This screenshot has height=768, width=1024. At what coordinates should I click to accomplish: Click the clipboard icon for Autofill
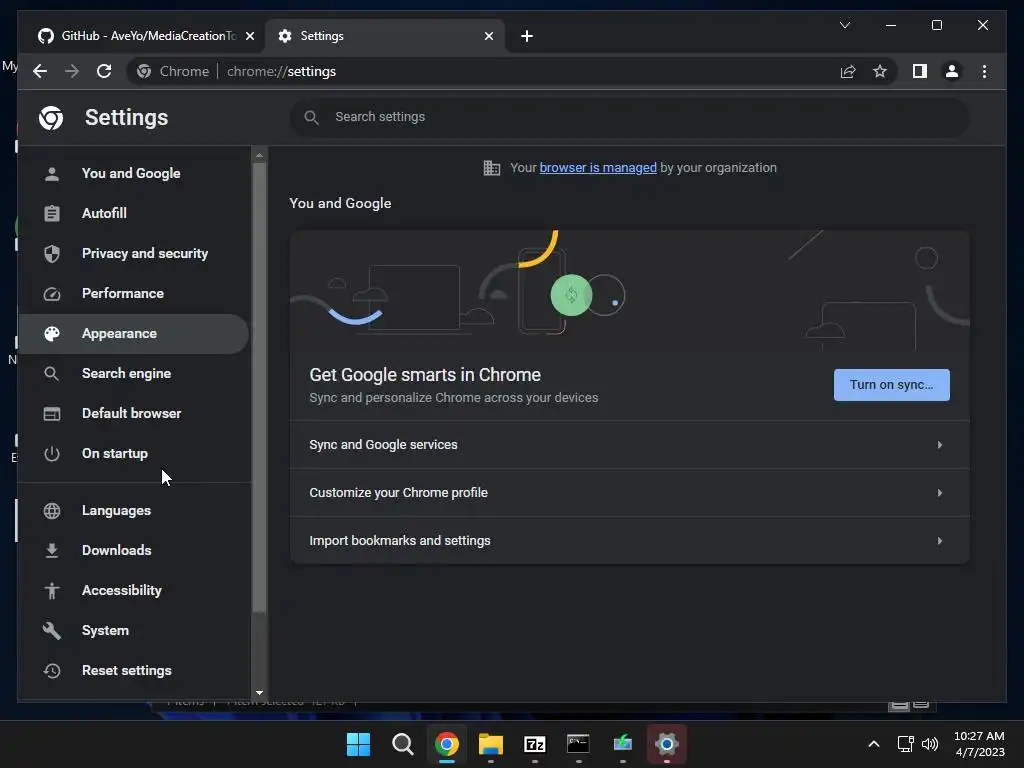(52, 214)
